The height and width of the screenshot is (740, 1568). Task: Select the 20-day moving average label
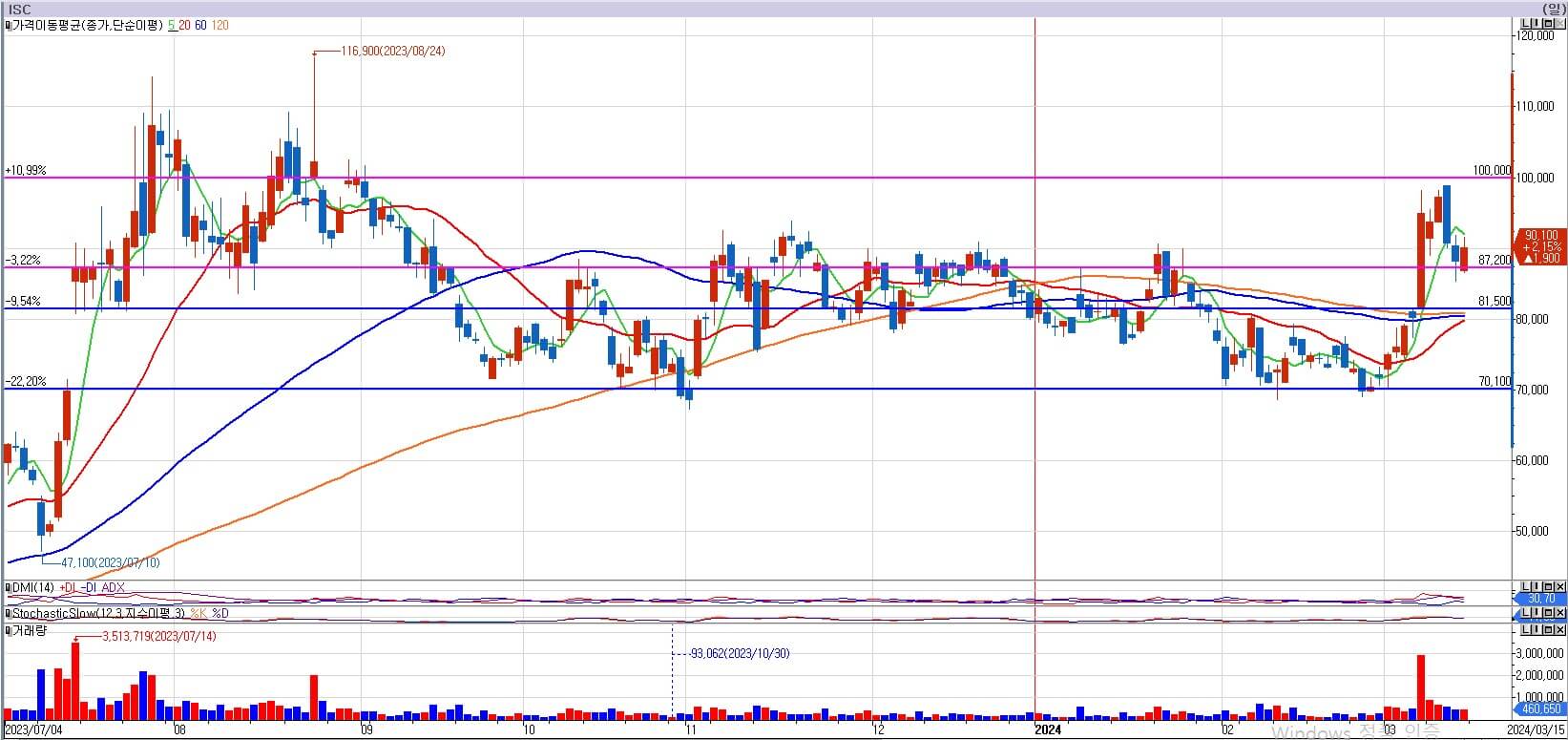(184, 26)
